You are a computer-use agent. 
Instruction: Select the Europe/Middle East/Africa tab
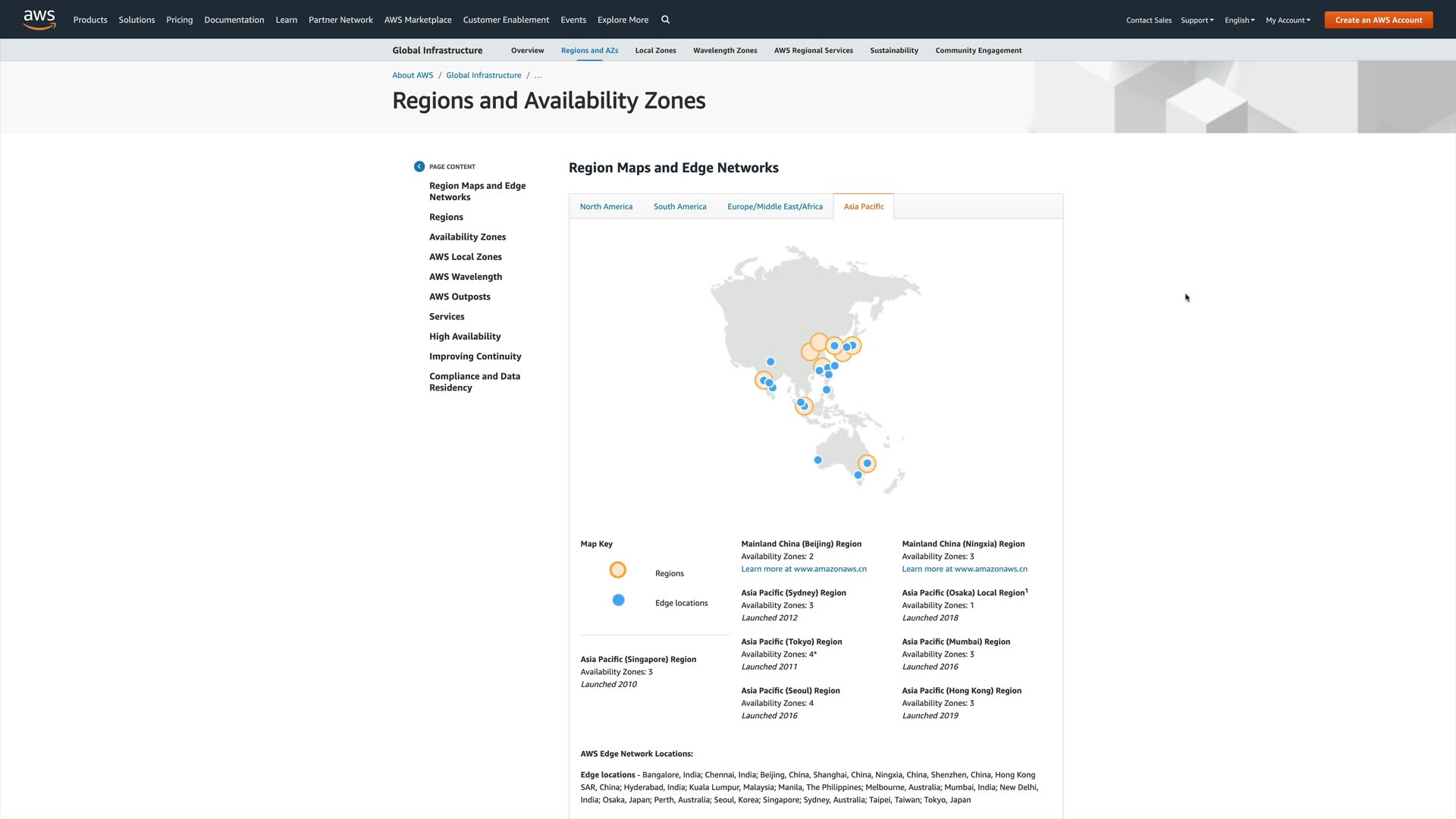(x=774, y=206)
